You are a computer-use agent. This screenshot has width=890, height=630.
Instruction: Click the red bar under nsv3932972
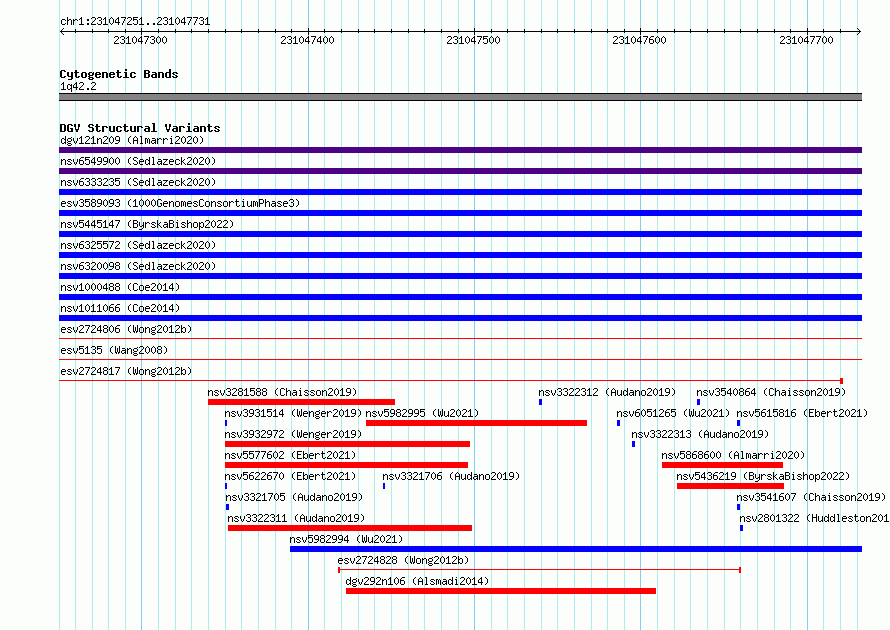(x=347, y=444)
